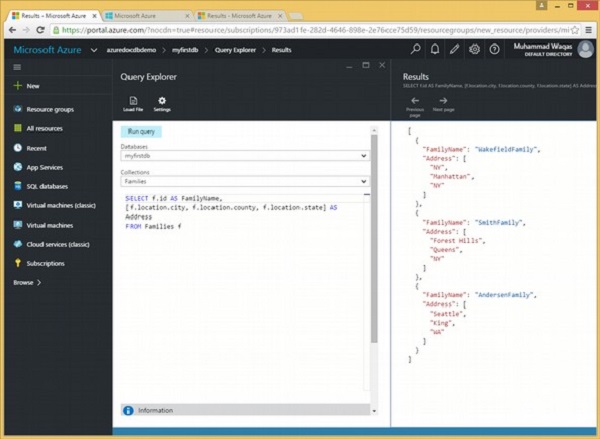Expand the Browse menu chevron
600x439 pixels.
(39, 282)
